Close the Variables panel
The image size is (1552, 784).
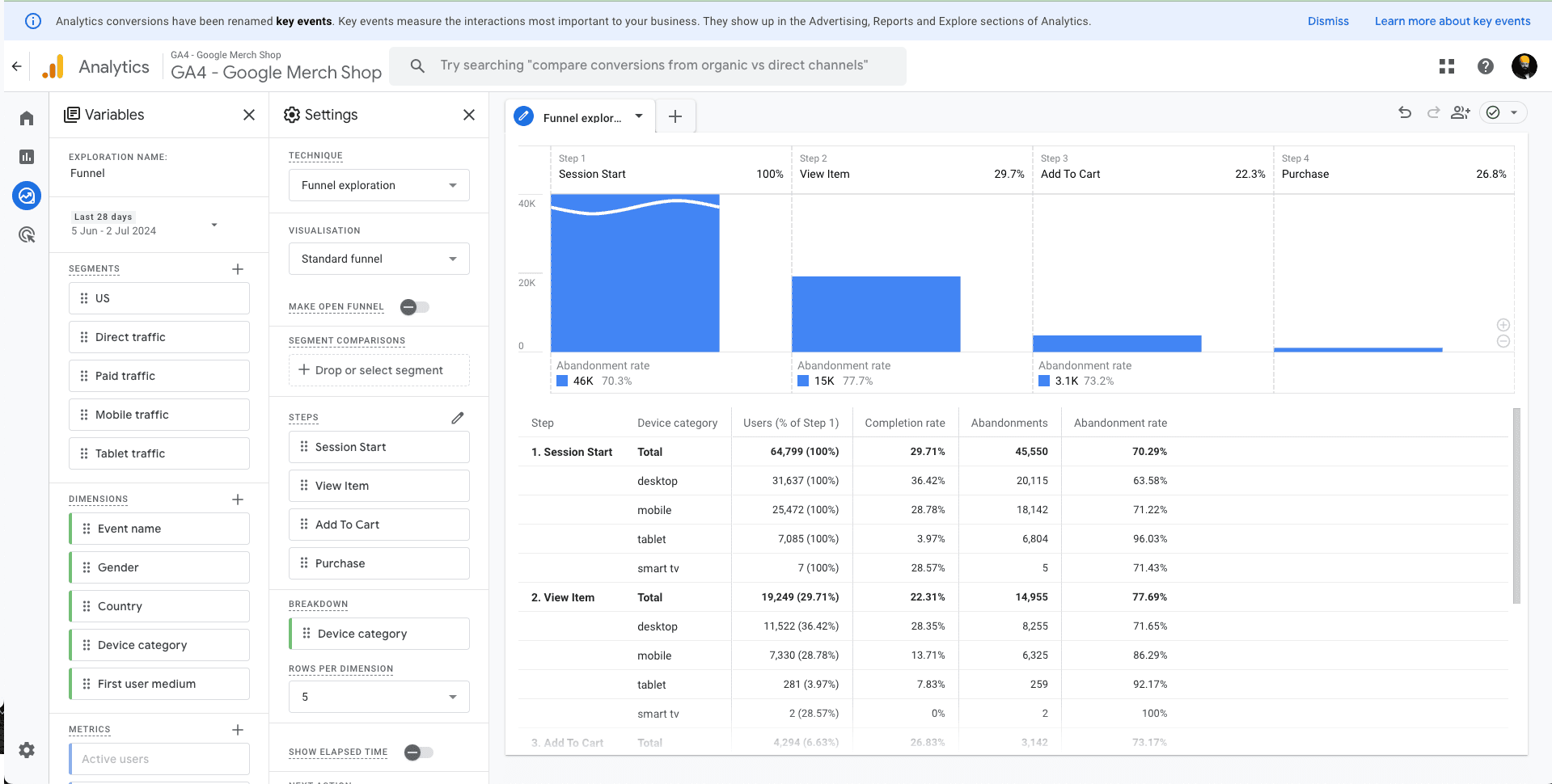pos(249,115)
